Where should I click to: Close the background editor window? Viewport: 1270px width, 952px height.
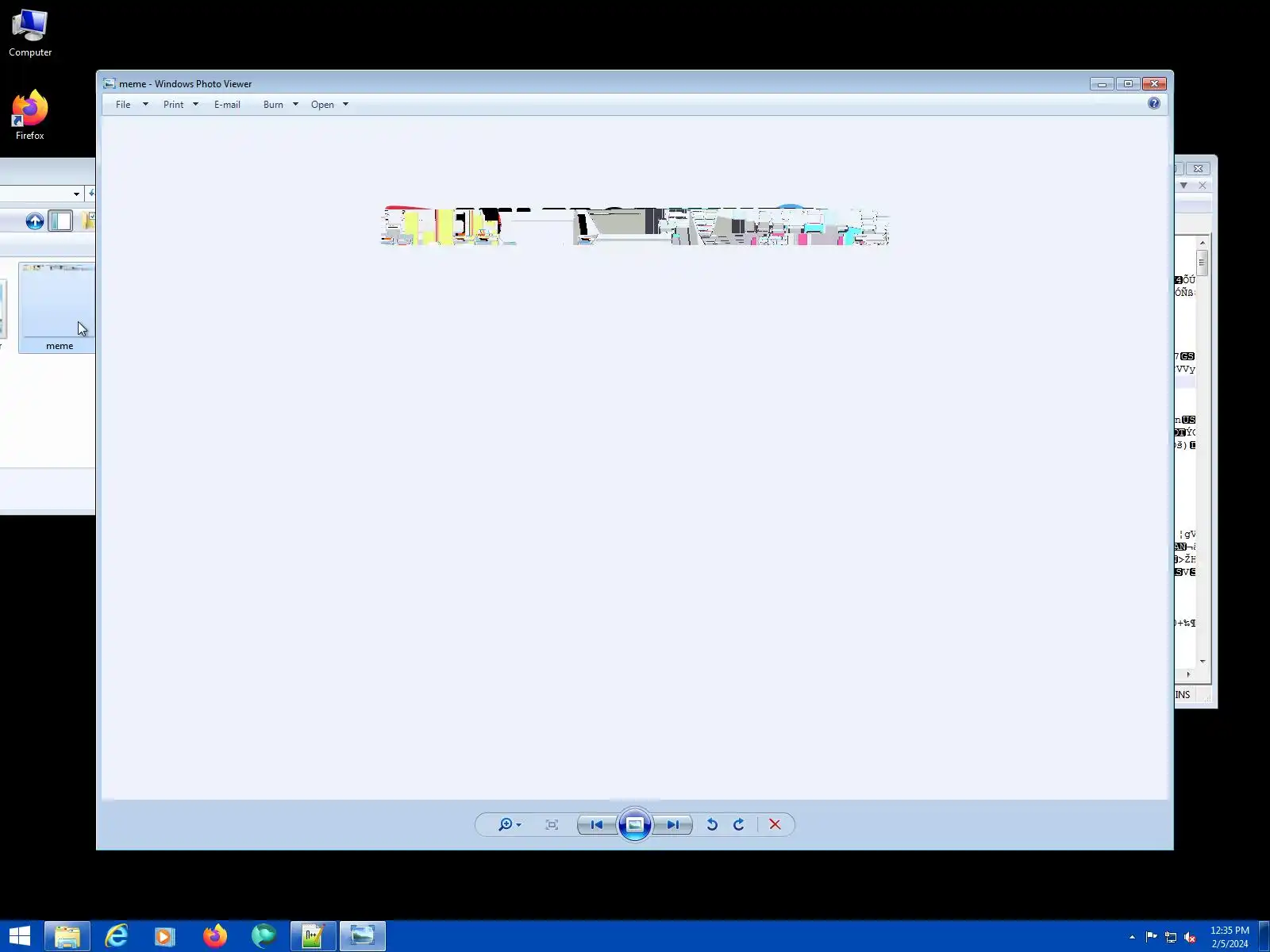click(x=1199, y=168)
